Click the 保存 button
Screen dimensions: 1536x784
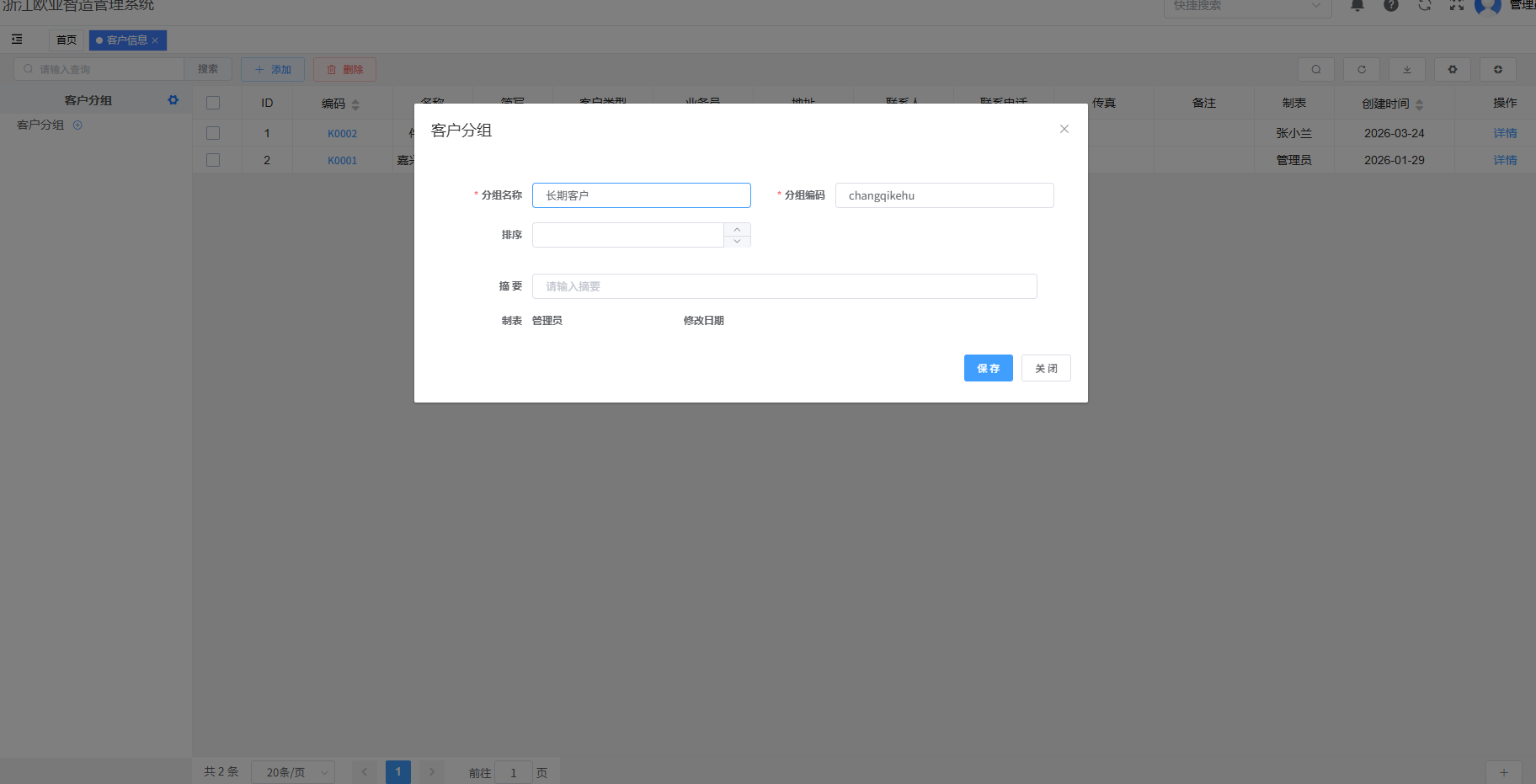(988, 368)
